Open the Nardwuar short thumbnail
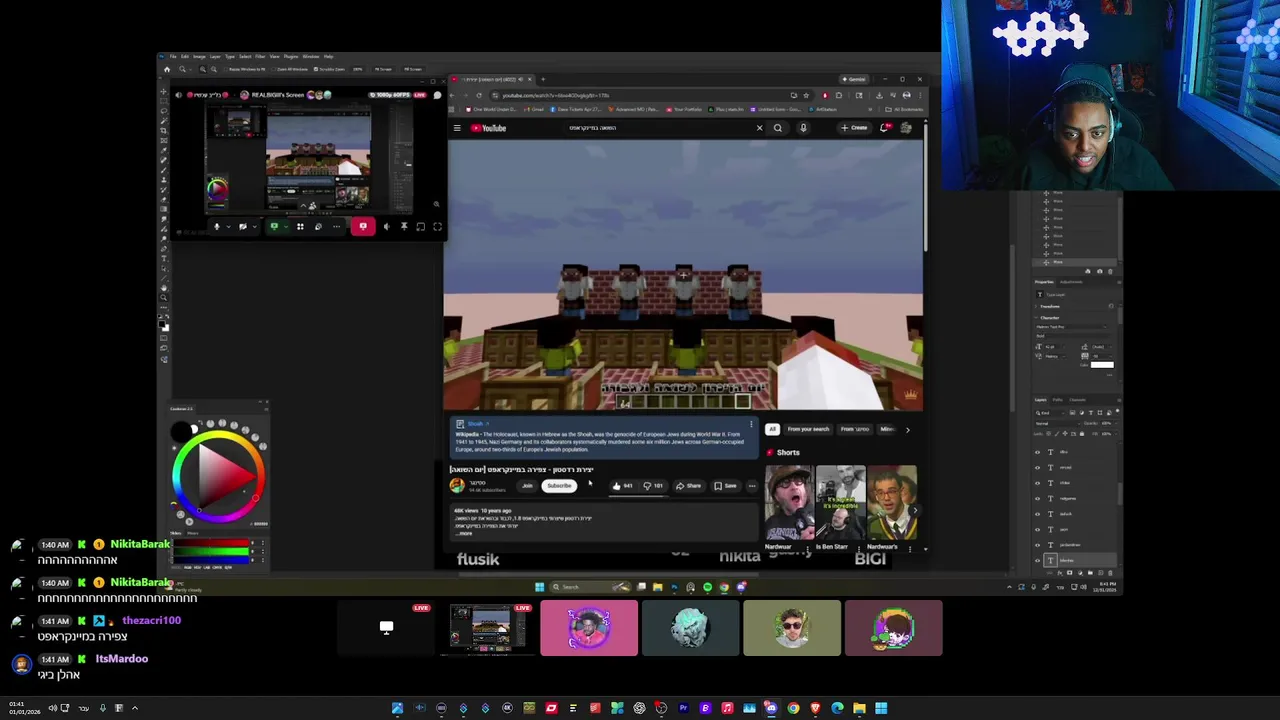 (790, 503)
